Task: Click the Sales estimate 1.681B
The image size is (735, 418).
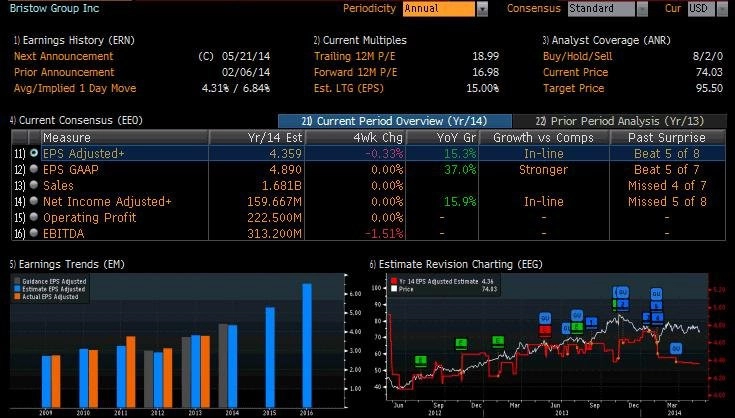Action: tap(282, 185)
